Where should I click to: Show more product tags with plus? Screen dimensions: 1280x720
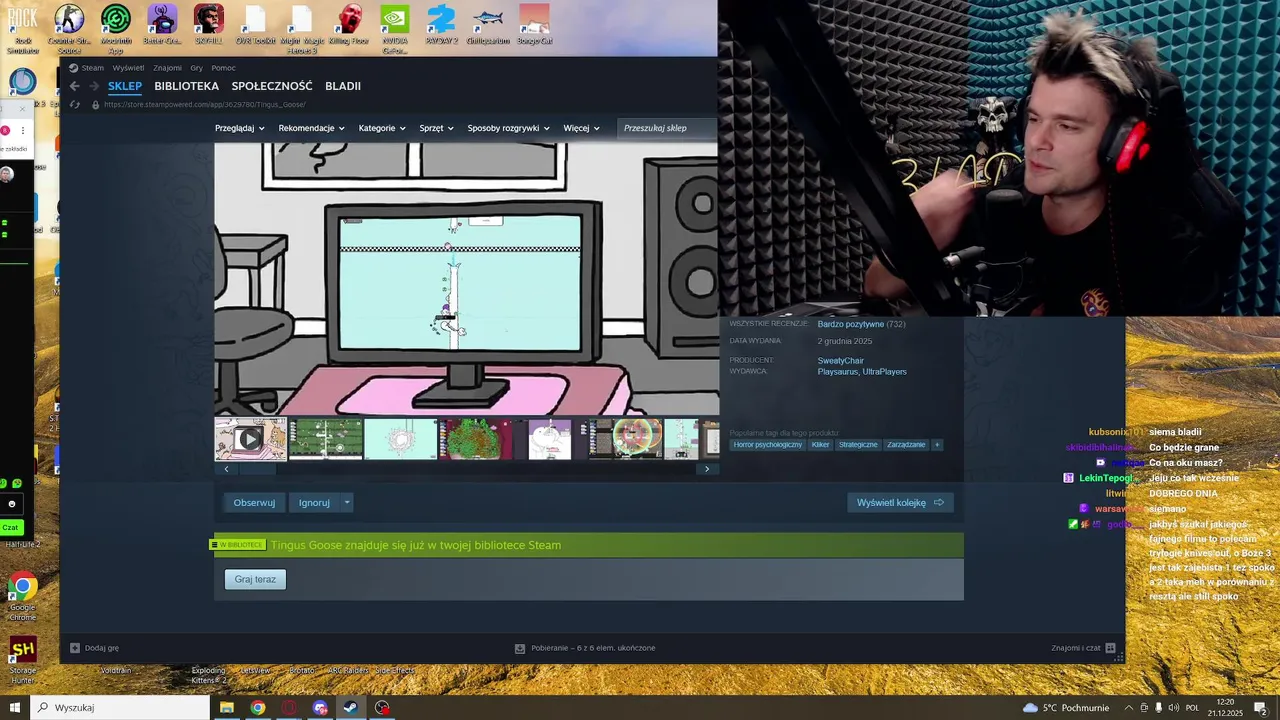tap(937, 445)
